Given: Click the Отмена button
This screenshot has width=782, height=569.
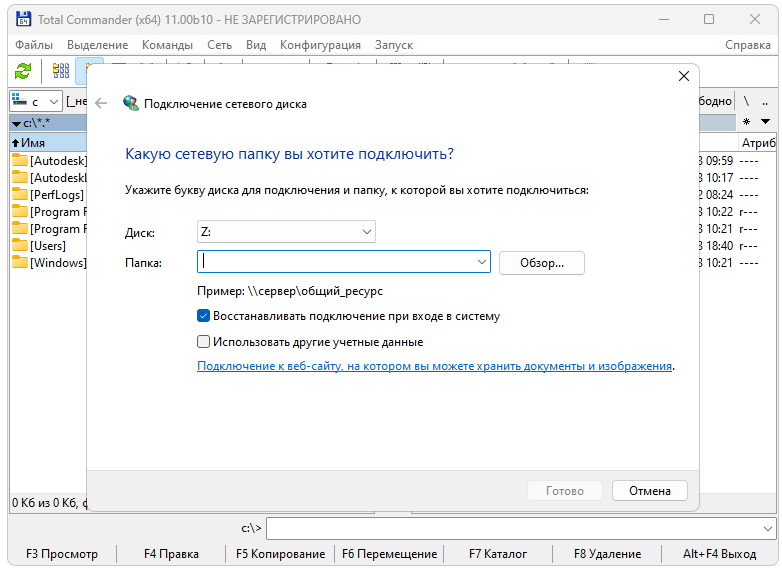Looking at the screenshot, I should pos(649,491).
